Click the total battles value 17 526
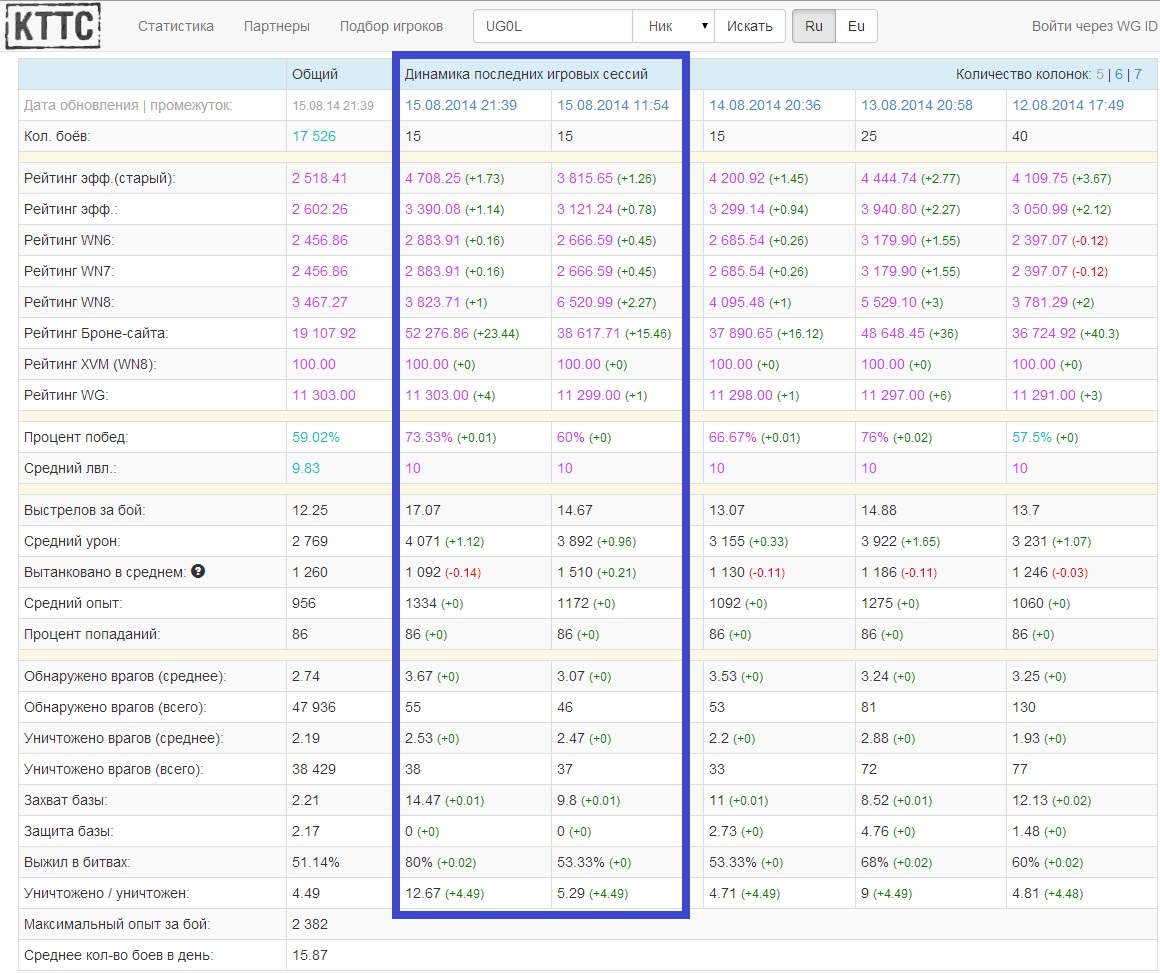Image resolution: width=1160 pixels, height=973 pixels. pyautogui.click(x=314, y=136)
